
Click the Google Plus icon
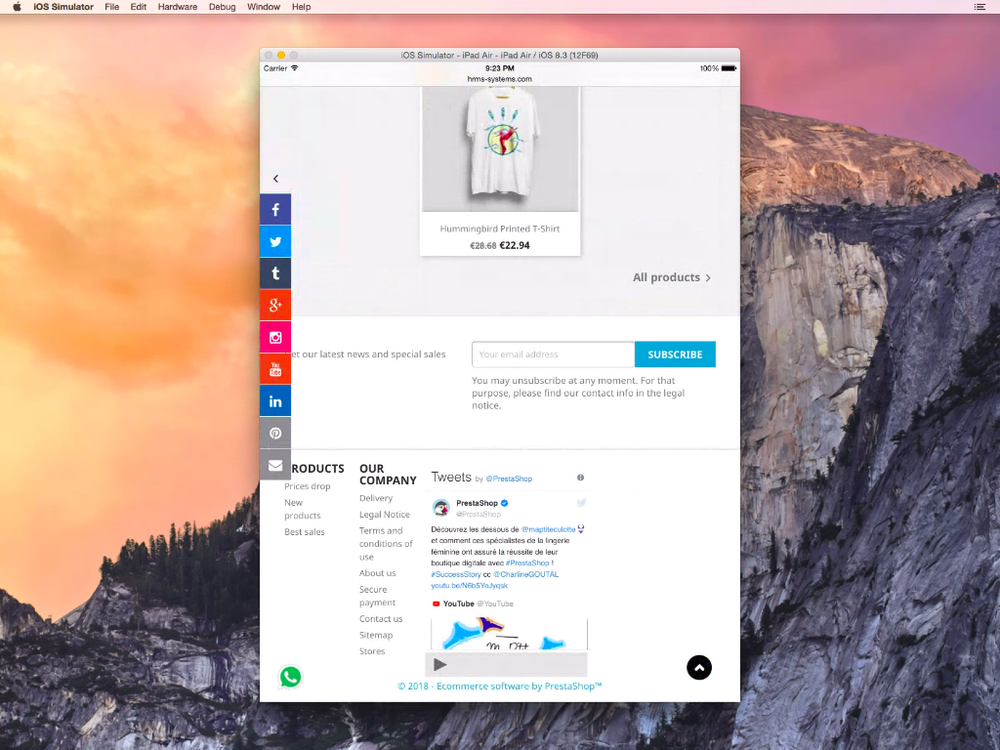[x=276, y=305]
